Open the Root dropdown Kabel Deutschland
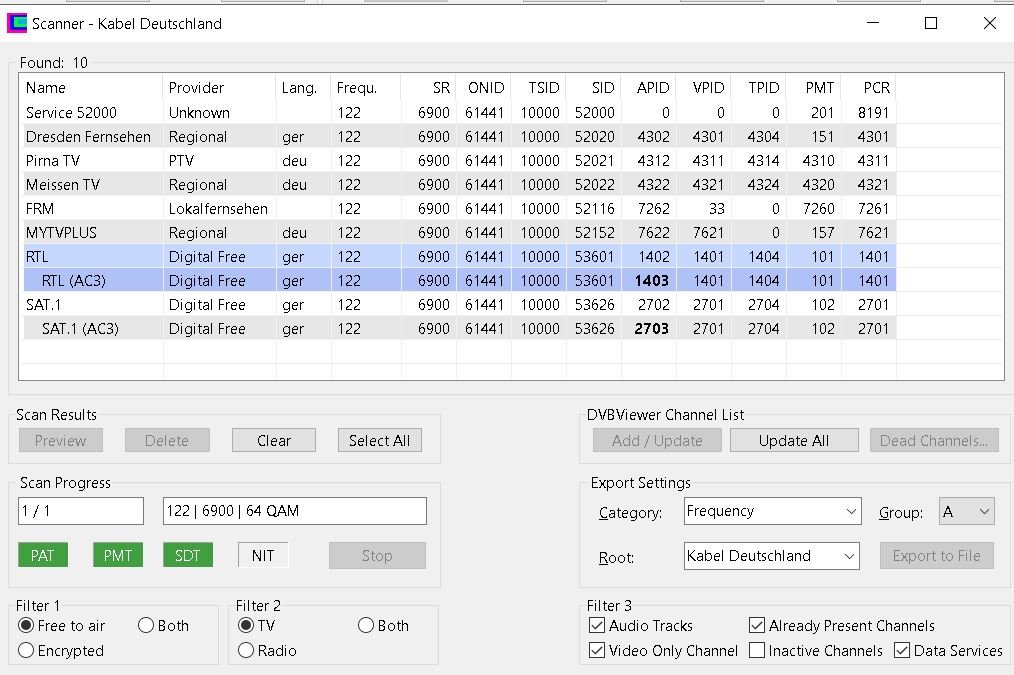This screenshot has width=1014, height=675. pyautogui.click(x=771, y=556)
